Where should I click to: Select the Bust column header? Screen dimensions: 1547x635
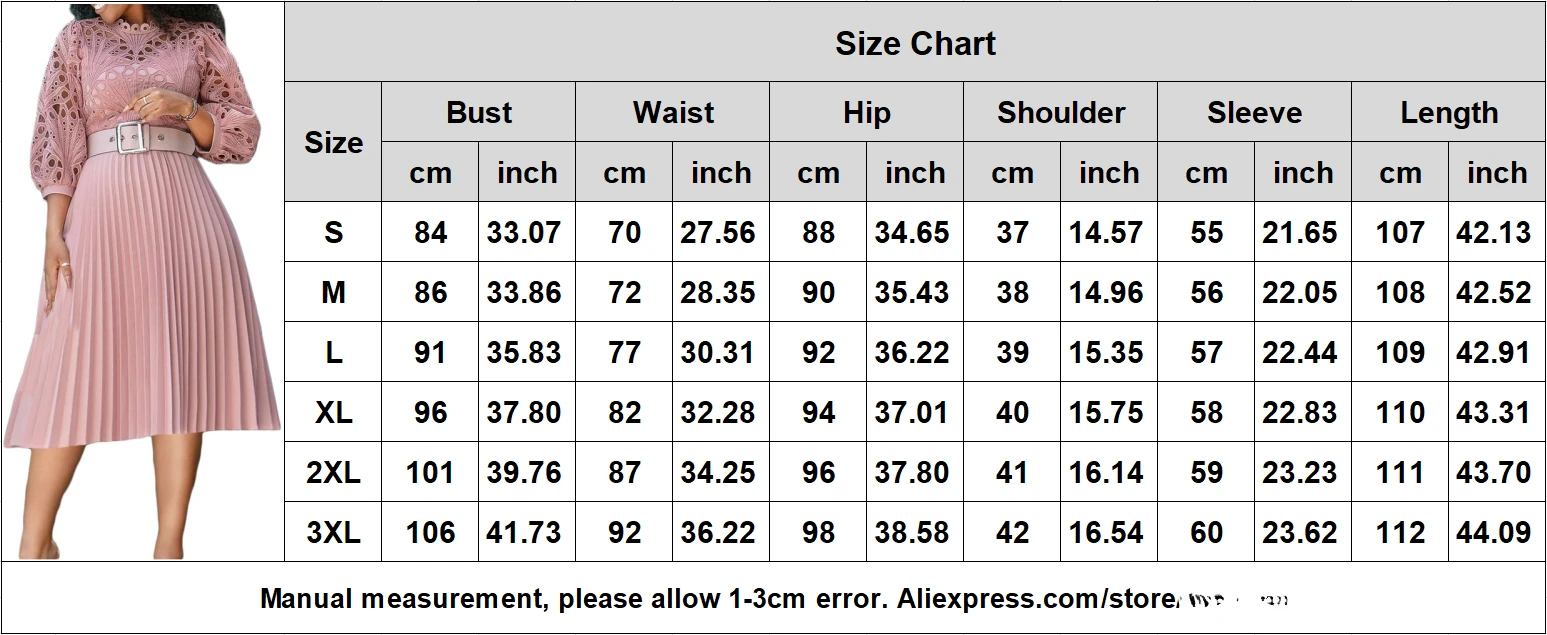pos(479,113)
